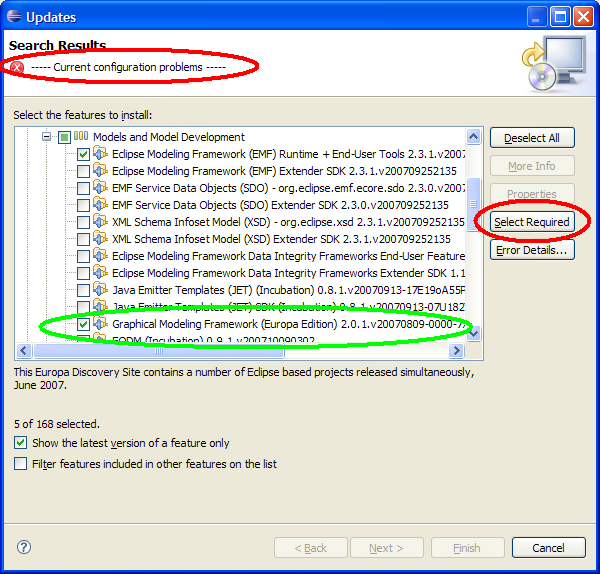Cancel the Updates dialog

pyautogui.click(x=548, y=548)
